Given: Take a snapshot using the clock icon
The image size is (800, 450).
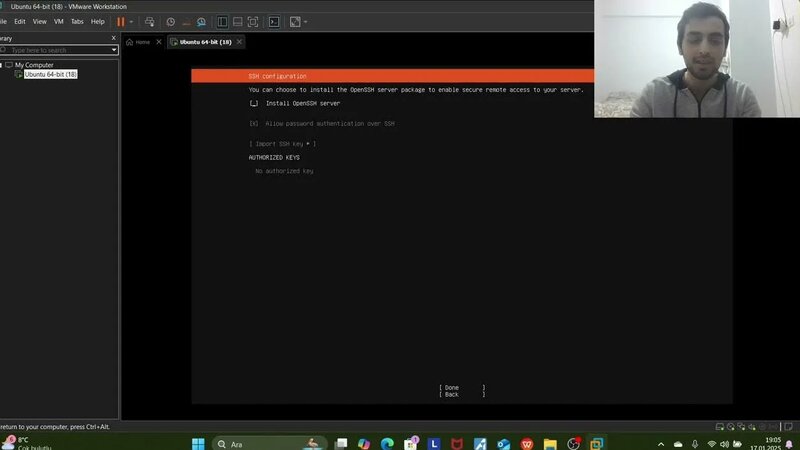Looking at the screenshot, I should (x=170, y=22).
